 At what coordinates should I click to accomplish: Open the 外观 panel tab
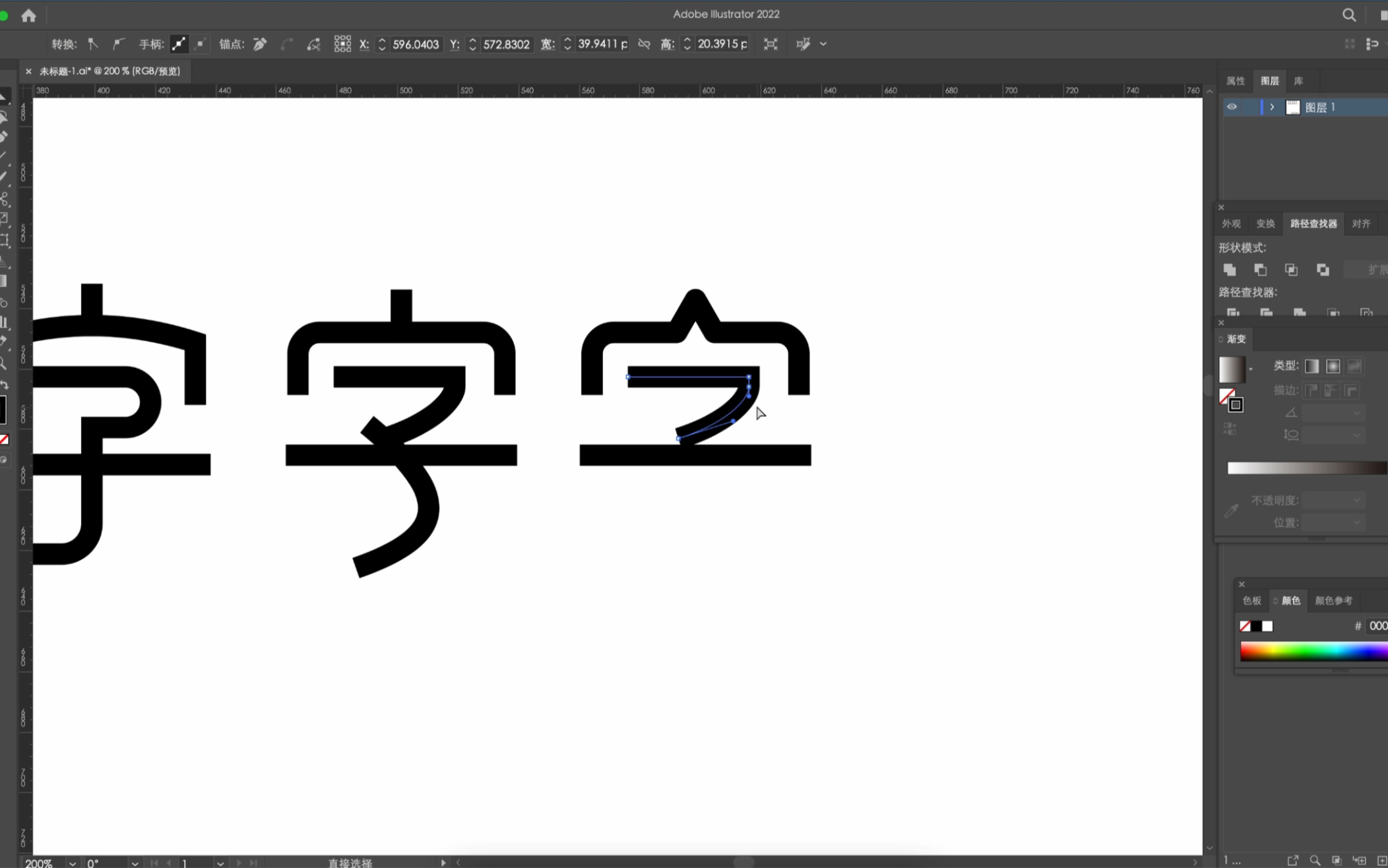click(1231, 224)
